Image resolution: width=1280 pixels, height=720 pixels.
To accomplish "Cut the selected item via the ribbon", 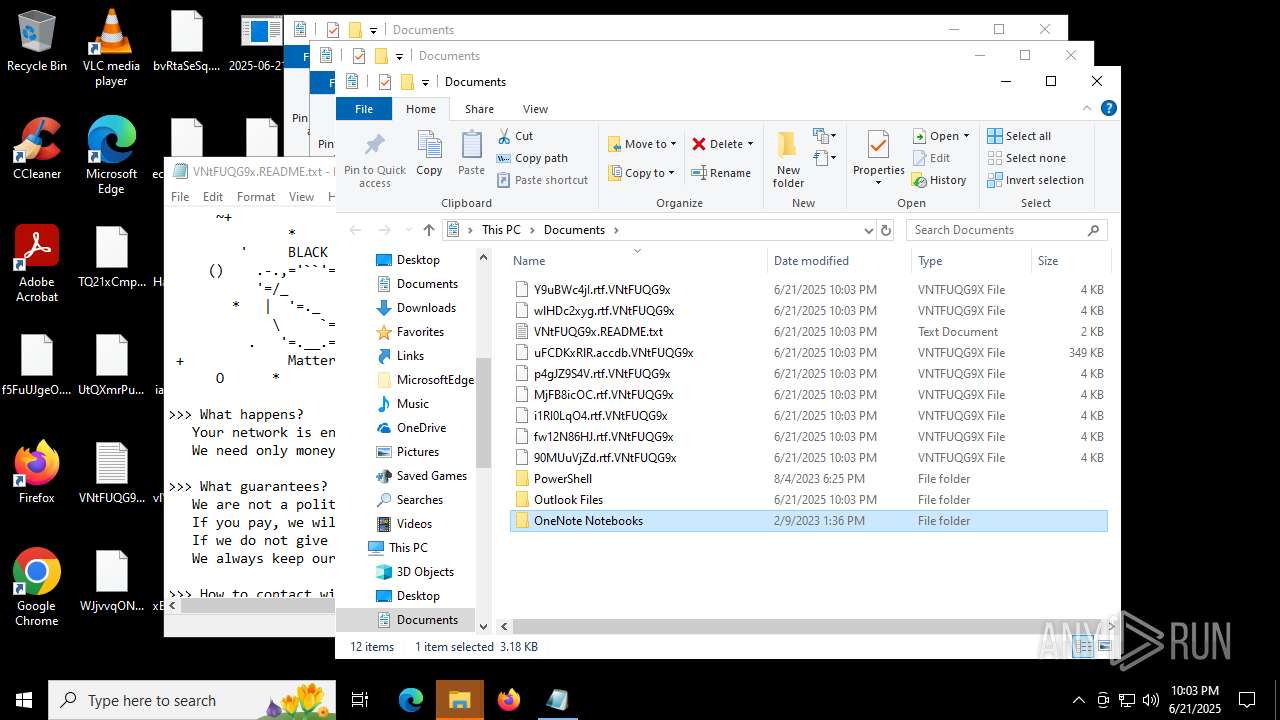I will [516, 136].
